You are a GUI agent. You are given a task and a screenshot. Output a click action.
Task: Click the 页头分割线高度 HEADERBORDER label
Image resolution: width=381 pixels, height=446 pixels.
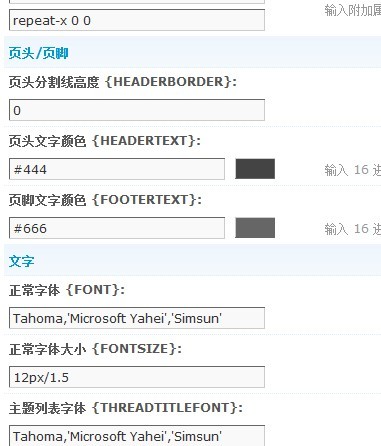click(x=123, y=82)
